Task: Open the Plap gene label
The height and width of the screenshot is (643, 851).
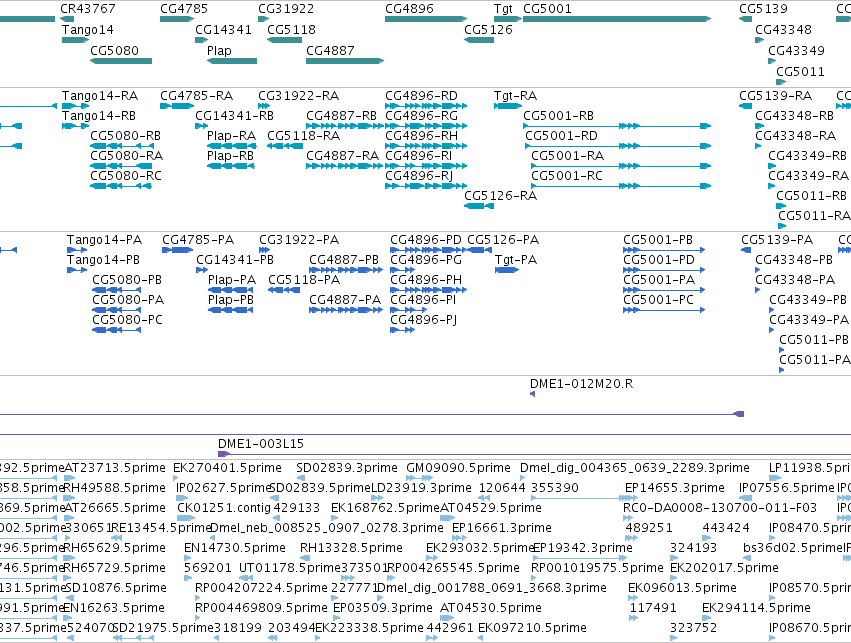Action: pos(219,50)
